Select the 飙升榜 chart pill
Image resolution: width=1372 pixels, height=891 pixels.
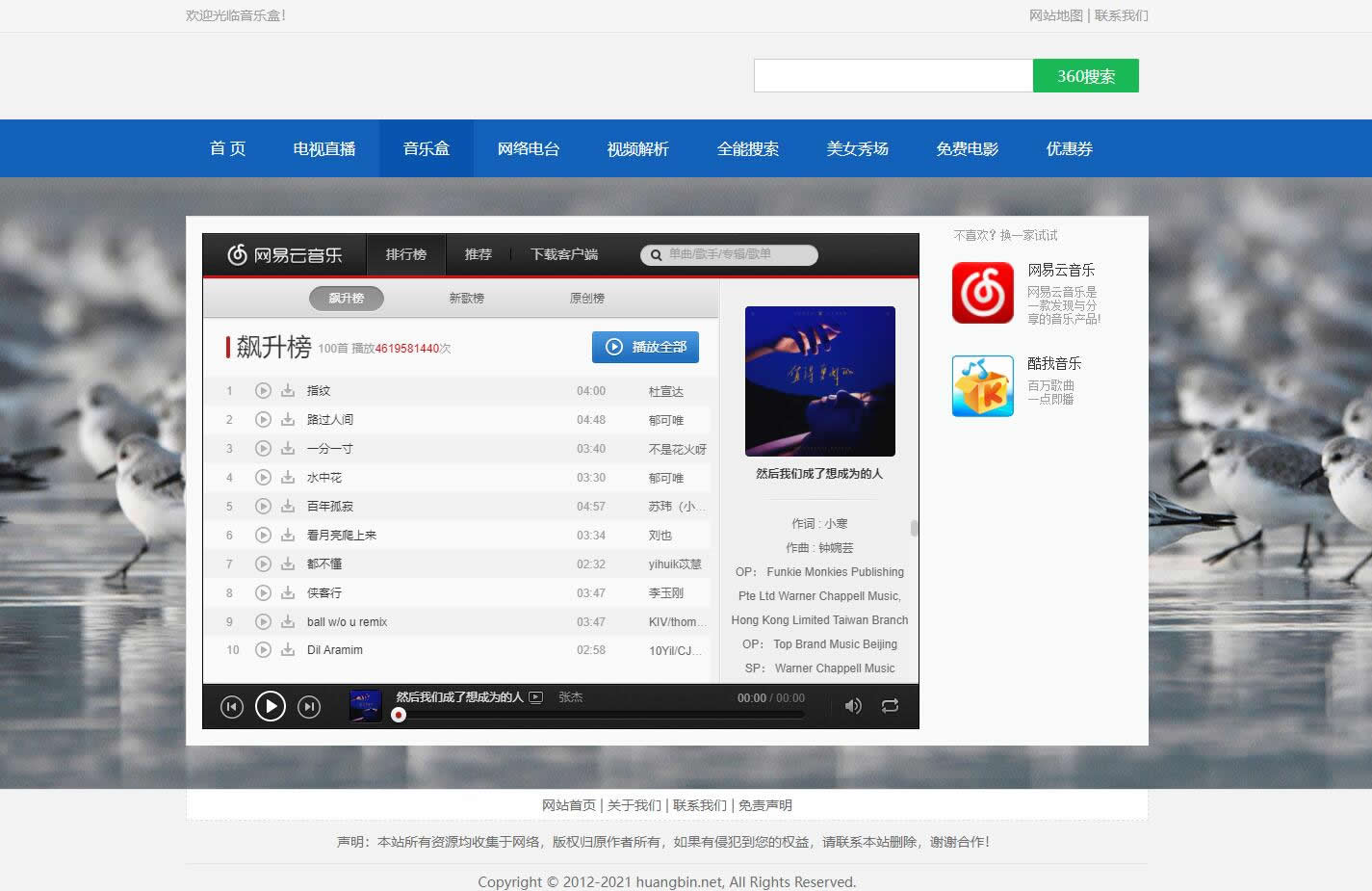click(x=347, y=299)
